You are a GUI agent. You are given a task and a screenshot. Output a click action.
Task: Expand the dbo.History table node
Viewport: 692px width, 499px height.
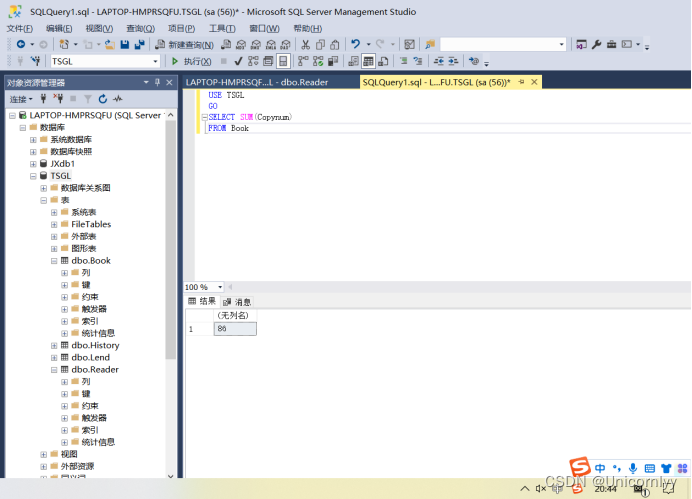click(54, 345)
